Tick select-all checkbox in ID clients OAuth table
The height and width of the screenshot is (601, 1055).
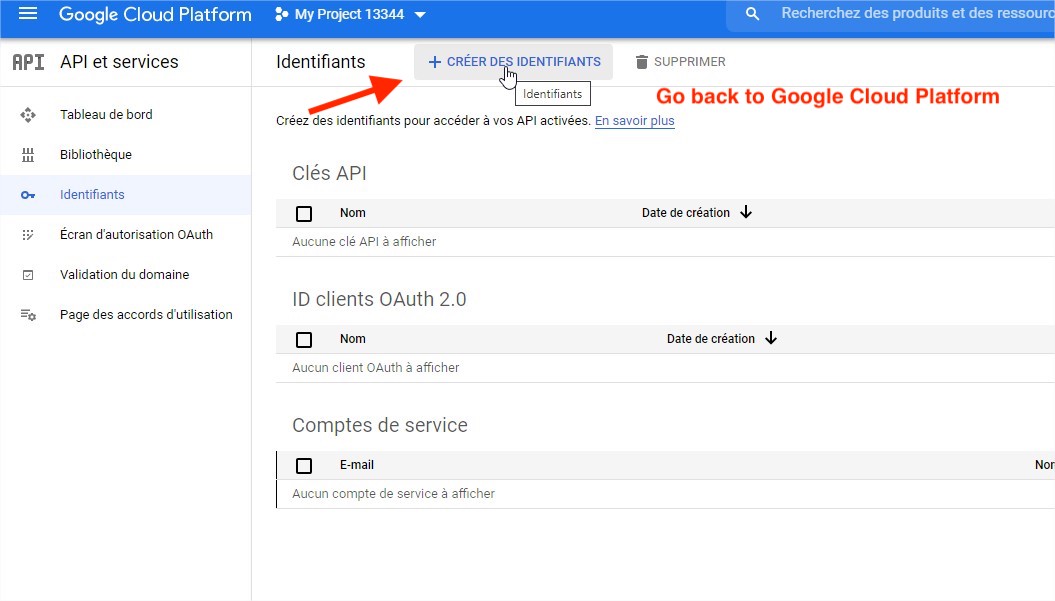coord(304,340)
